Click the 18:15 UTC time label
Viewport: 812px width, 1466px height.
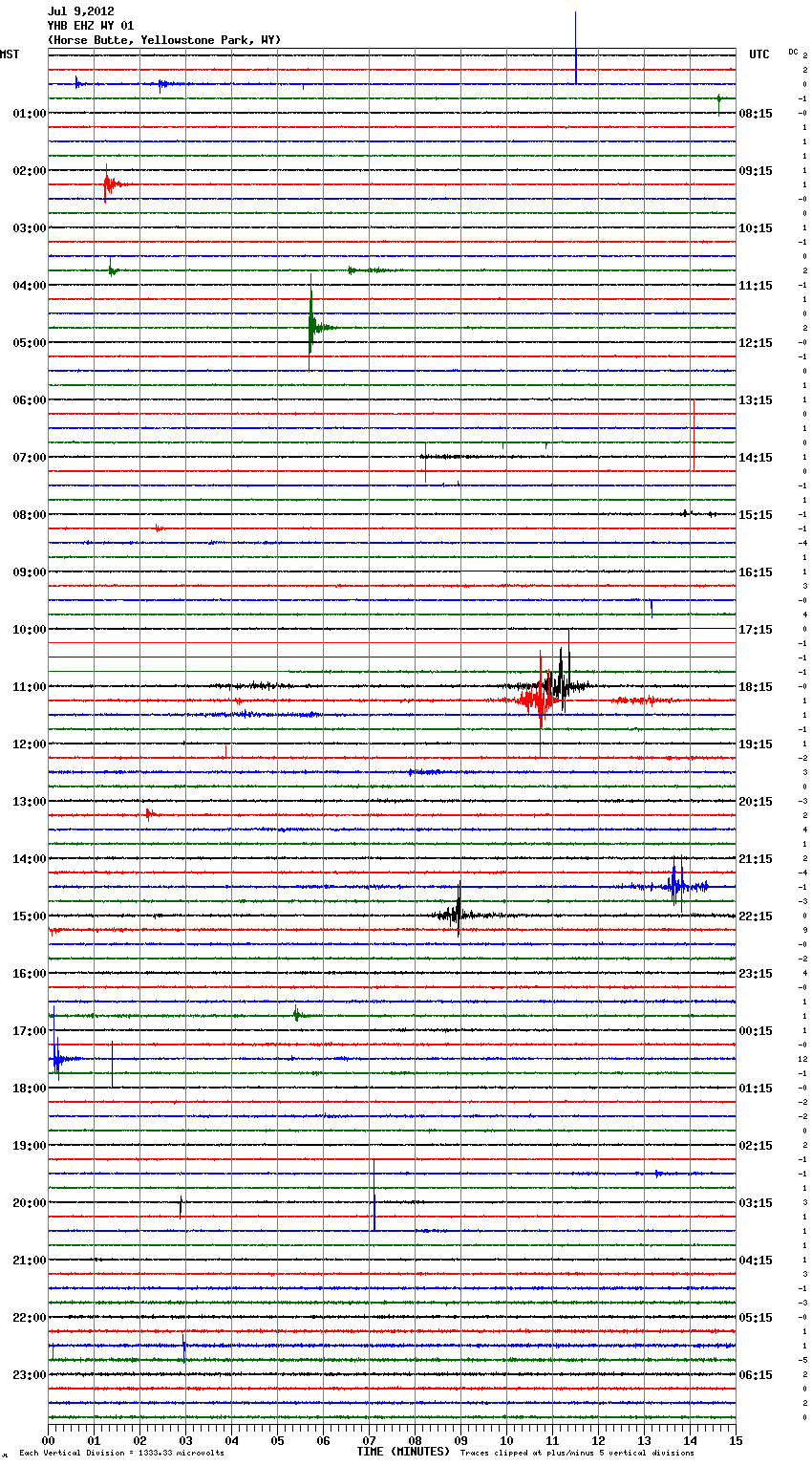point(756,687)
